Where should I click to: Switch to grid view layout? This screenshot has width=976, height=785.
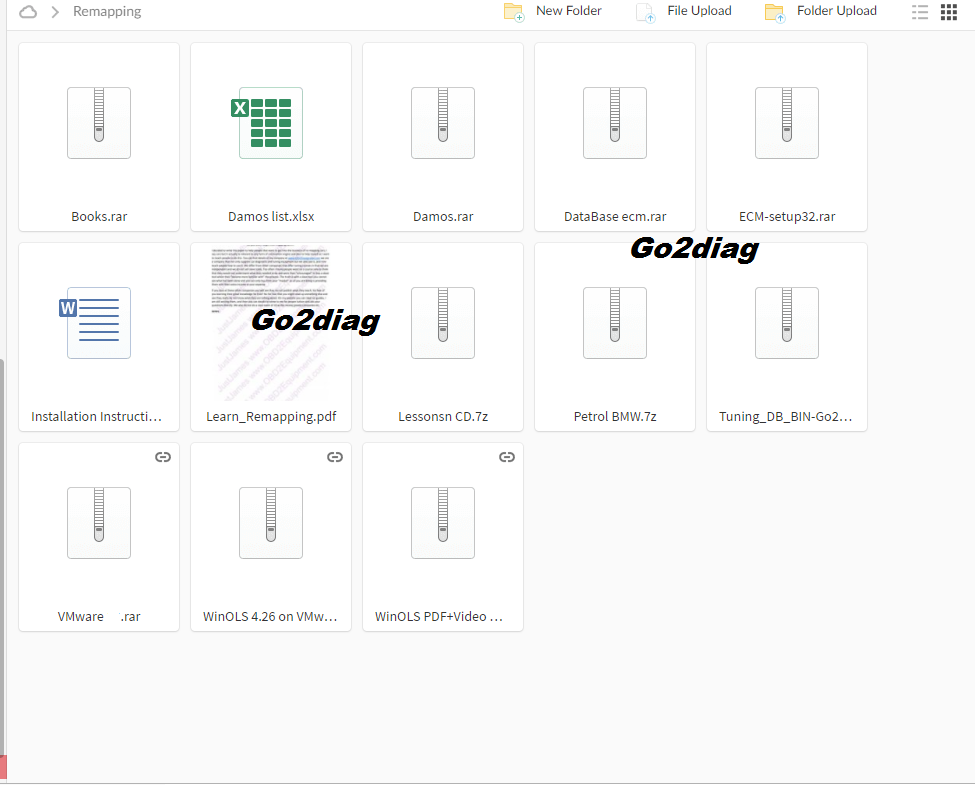pos(949,12)
